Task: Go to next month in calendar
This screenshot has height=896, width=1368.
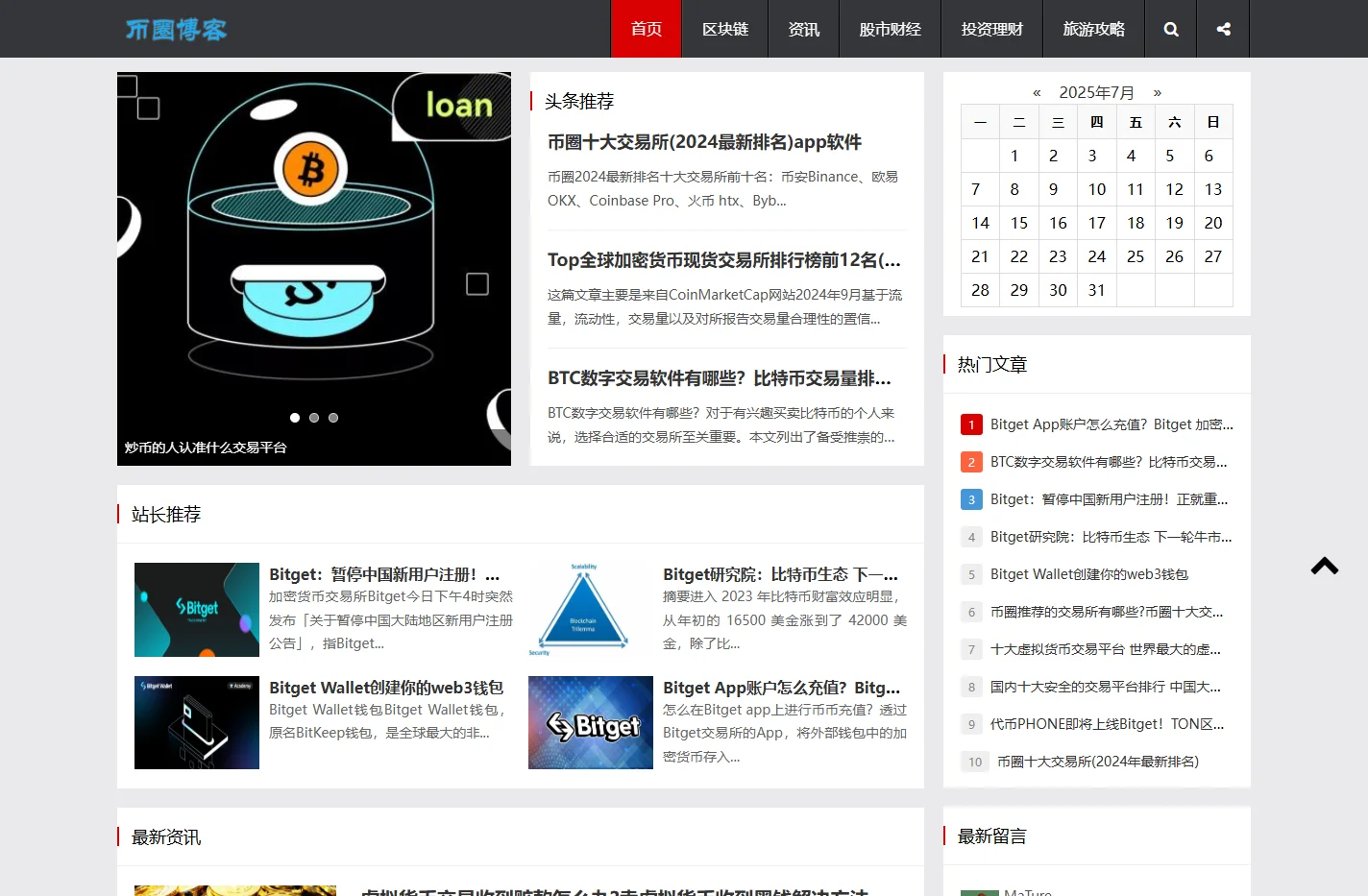Action: point(1158,92)
